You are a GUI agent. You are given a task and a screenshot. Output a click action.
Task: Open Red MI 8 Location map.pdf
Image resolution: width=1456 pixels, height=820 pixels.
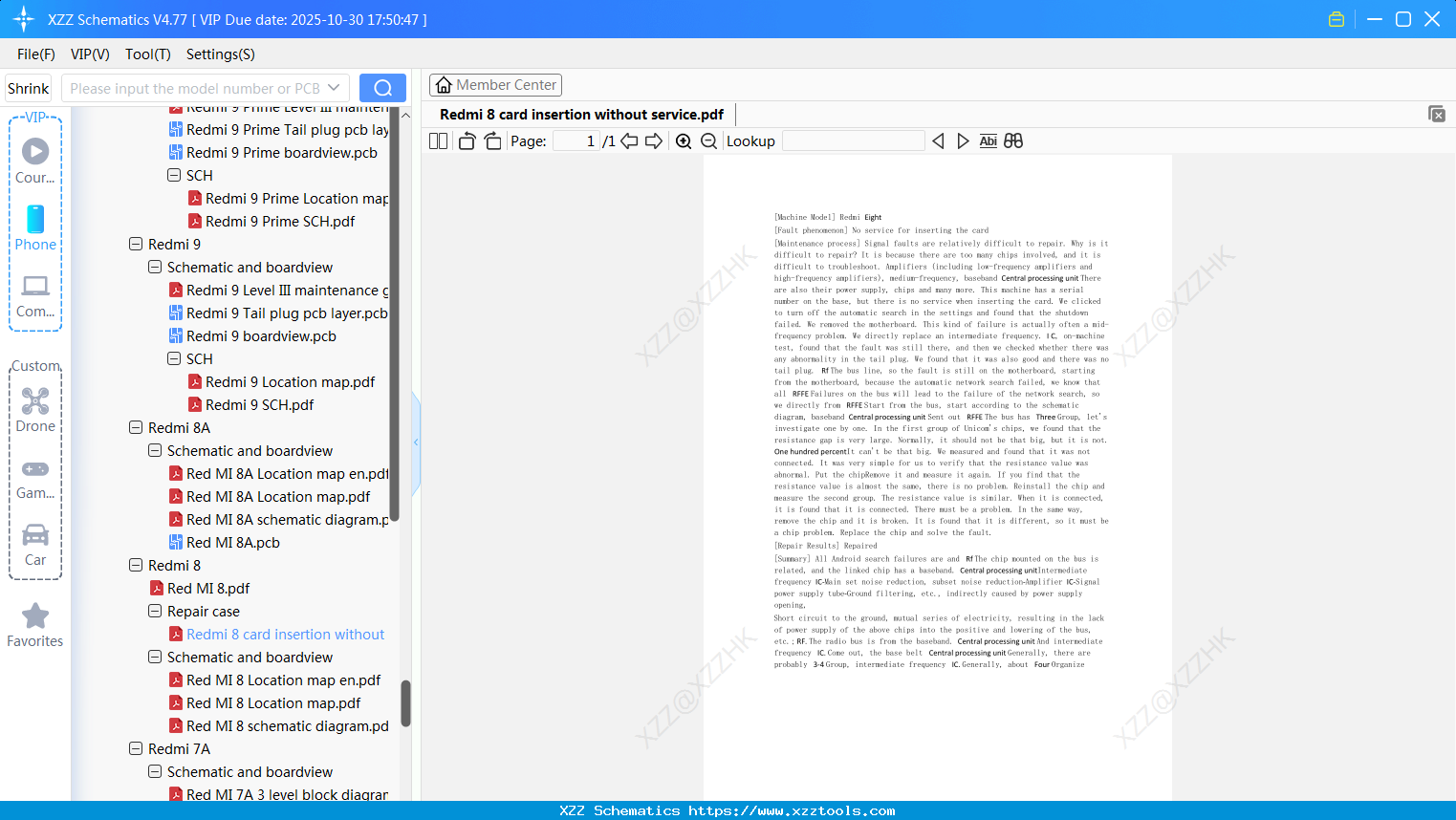click(273, 703)
